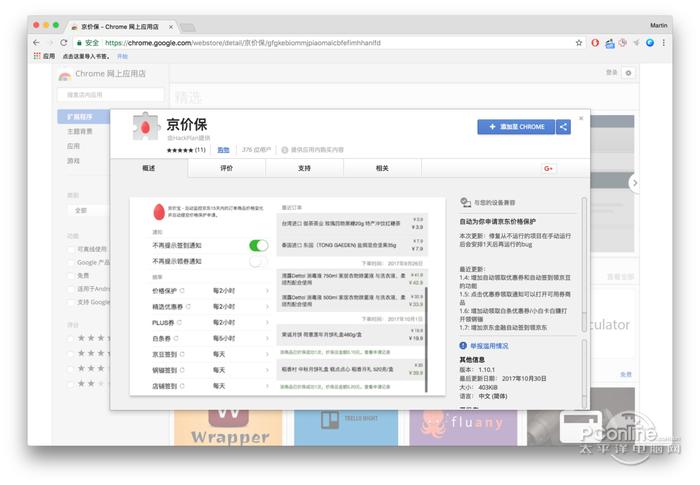Open the web store settings gear
The width and height of the screenshot is (700, 485).
click(x=629, y=73)
